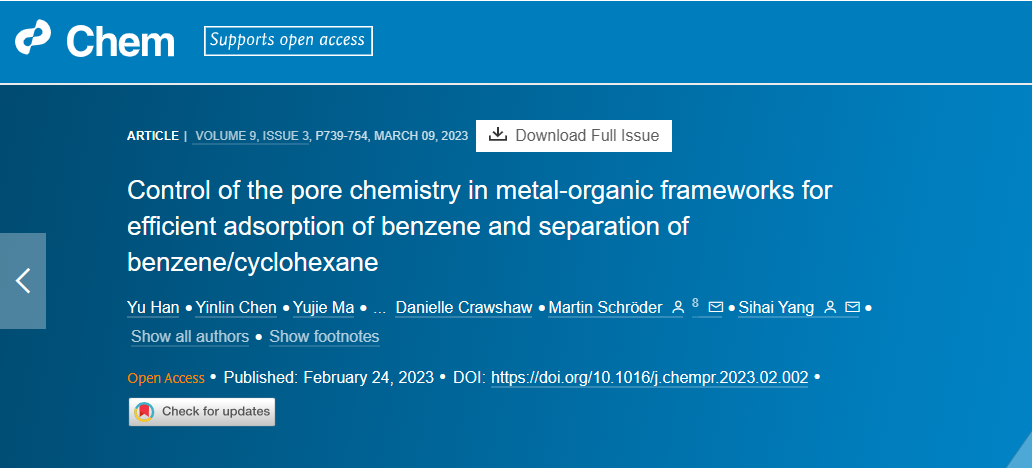The width and height of the screenshot is (1032, 468).
Task: Open the Volume 9, Issue 3 link
Action: point(252,136)
